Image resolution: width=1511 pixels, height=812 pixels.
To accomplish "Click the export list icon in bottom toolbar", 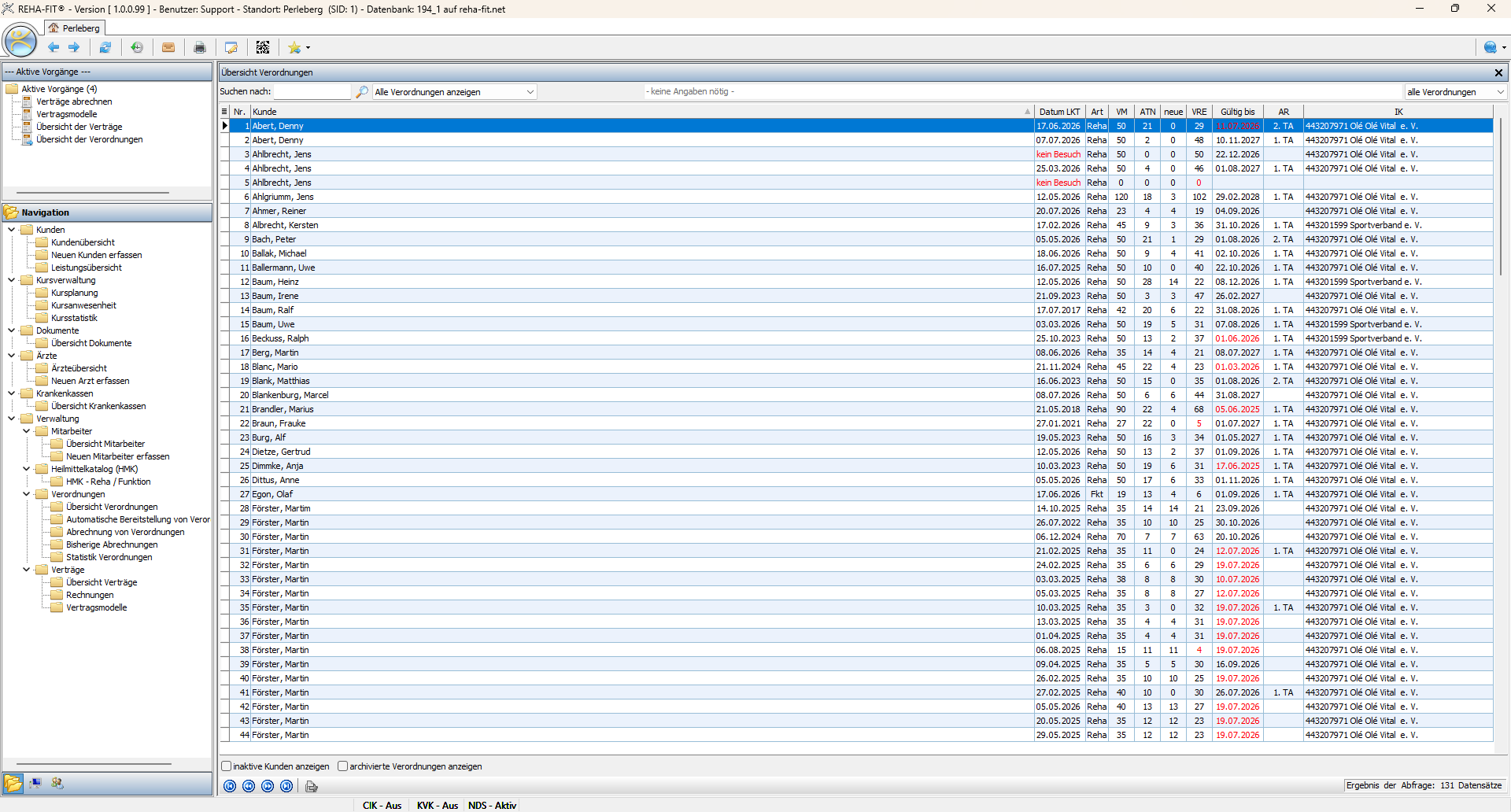I will point(312,786).
